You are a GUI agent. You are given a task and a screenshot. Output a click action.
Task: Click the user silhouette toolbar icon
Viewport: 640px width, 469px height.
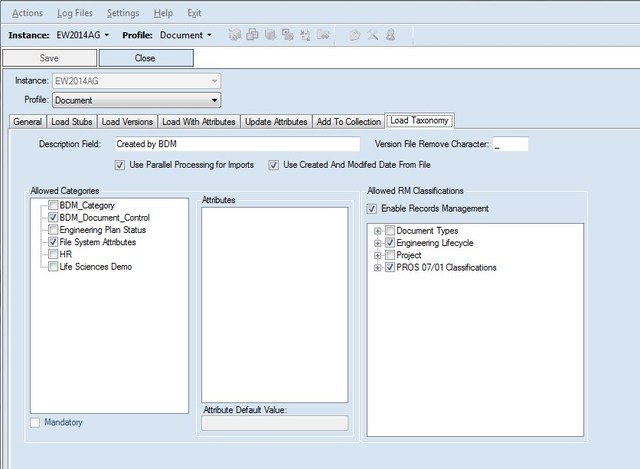click(390, 35)
